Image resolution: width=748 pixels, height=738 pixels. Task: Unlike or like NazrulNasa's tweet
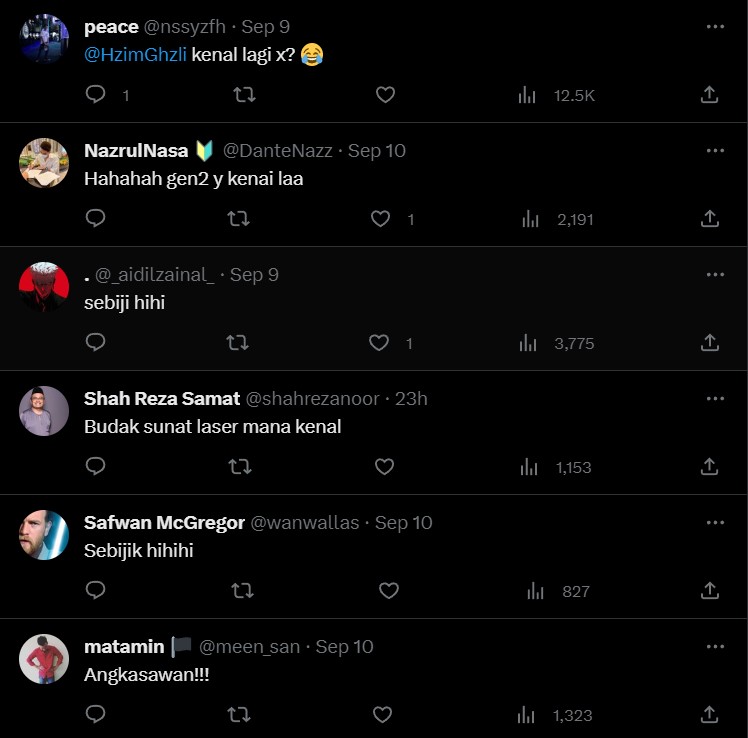(x=380, y=219)
